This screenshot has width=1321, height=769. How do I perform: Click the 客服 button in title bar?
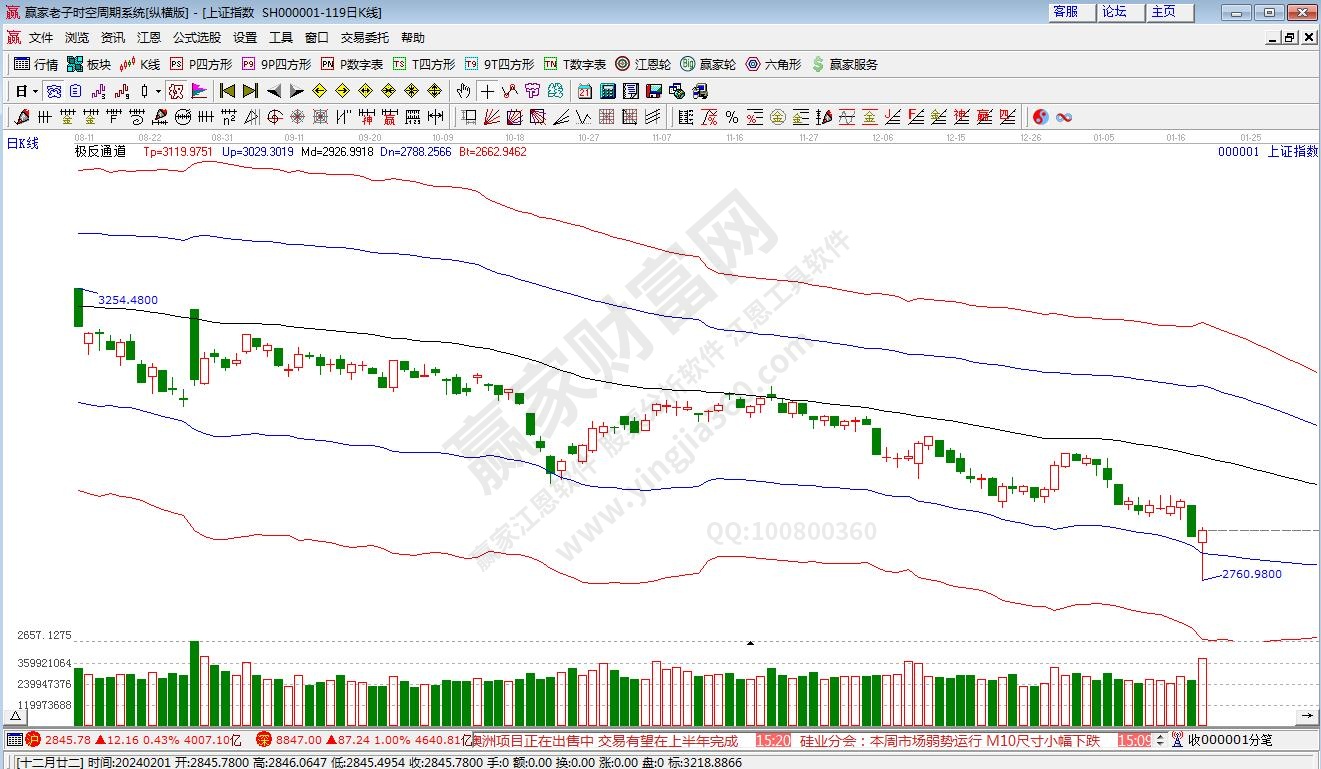pos(1066,12)
